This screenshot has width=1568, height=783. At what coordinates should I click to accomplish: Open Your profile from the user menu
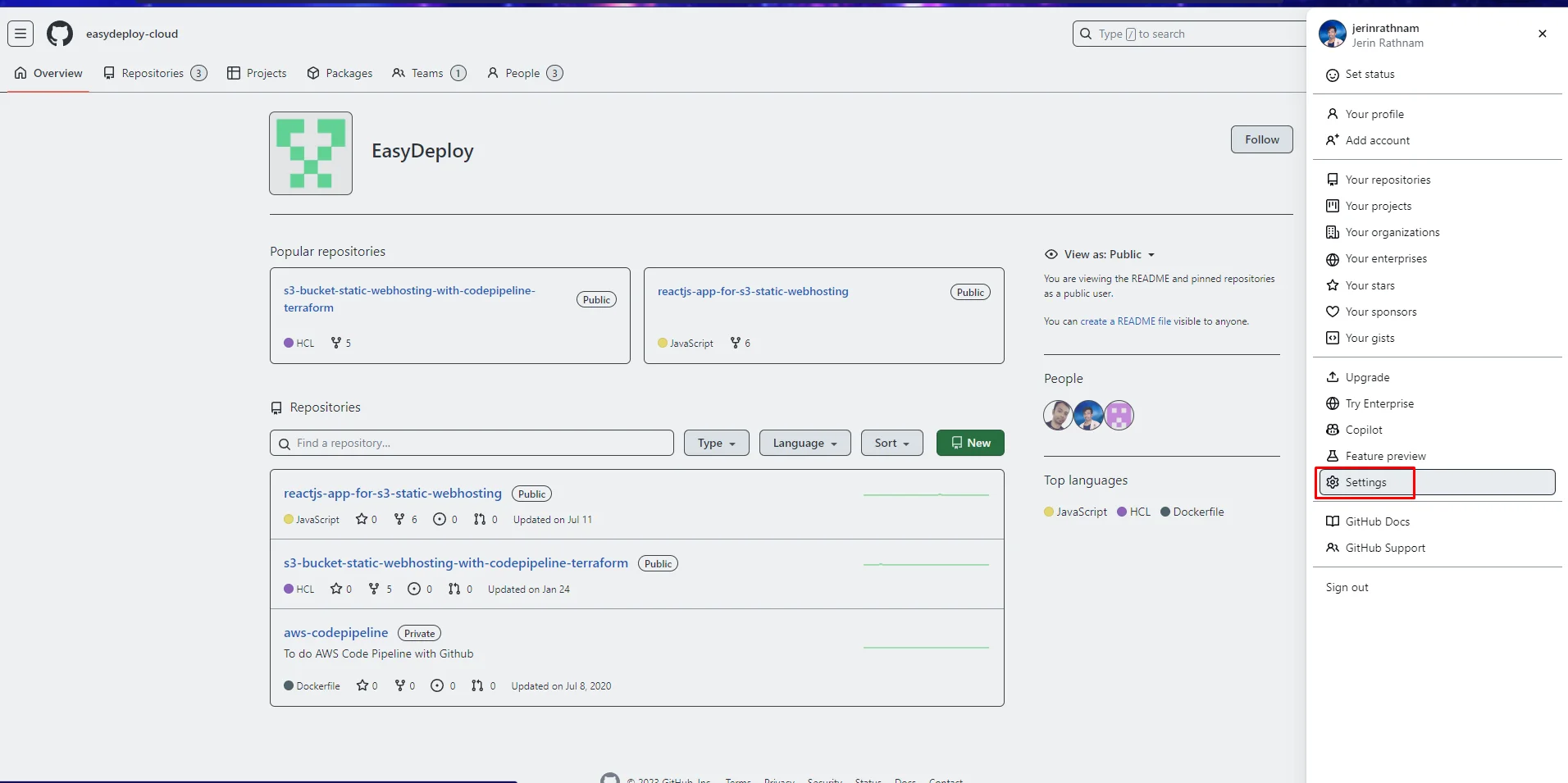(x=1437, y=114)
